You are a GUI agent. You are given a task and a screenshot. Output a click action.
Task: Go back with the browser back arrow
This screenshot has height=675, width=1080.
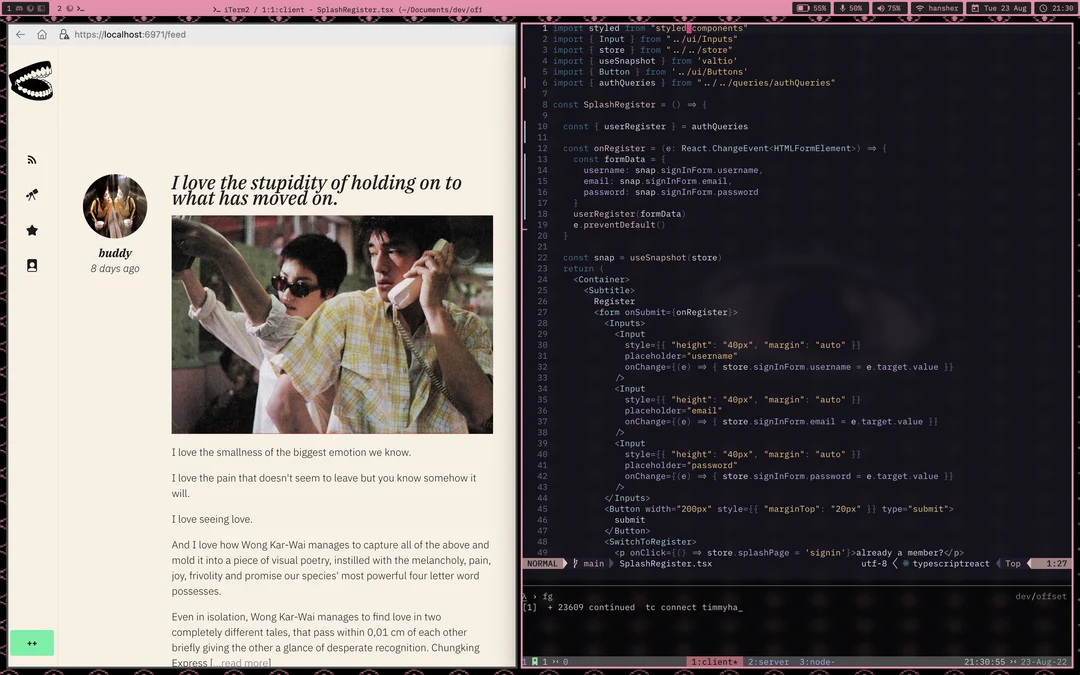click(x=20, y=34)
